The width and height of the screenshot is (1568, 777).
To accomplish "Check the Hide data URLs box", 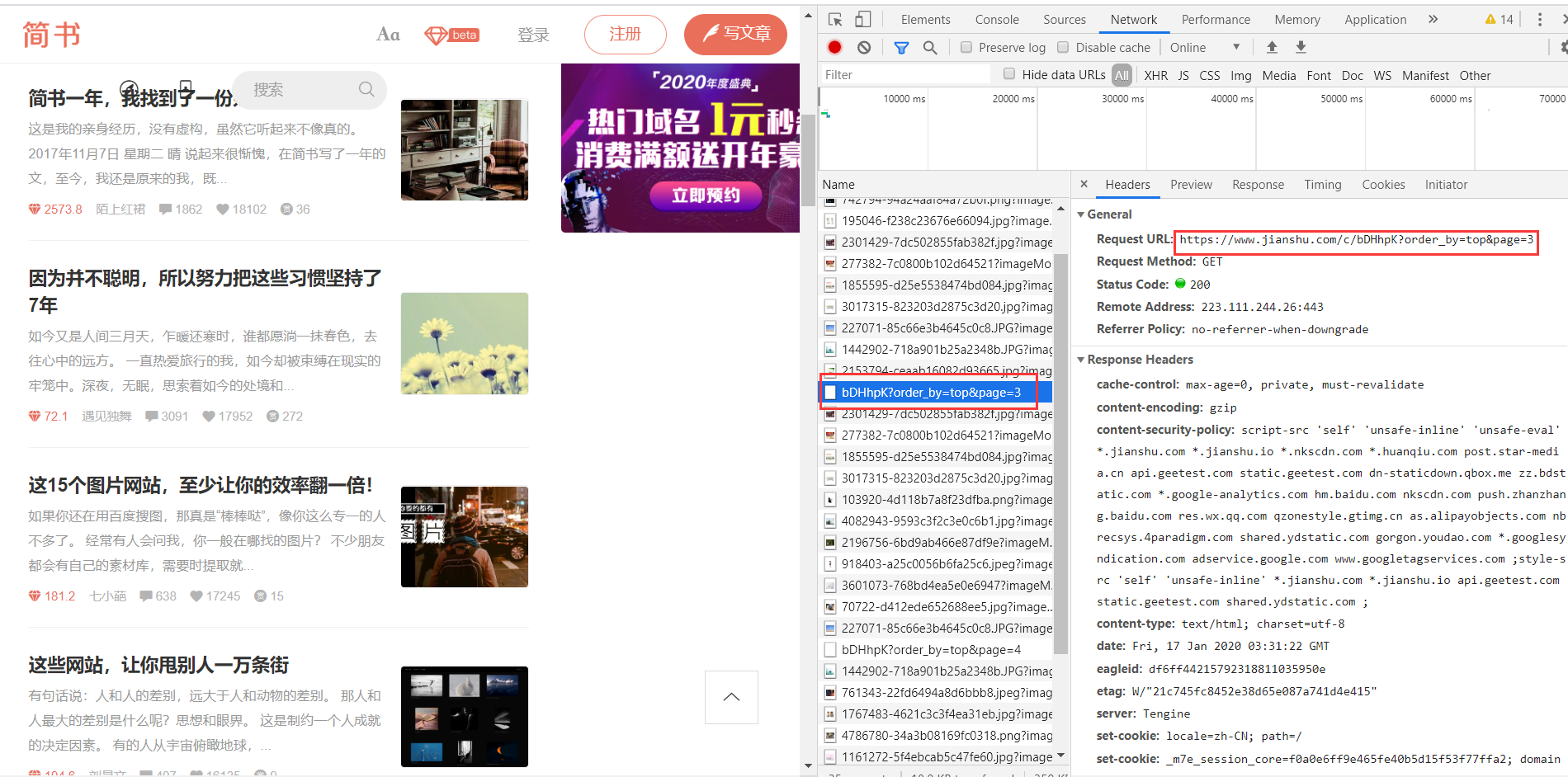I will (x=1009, y=74).
